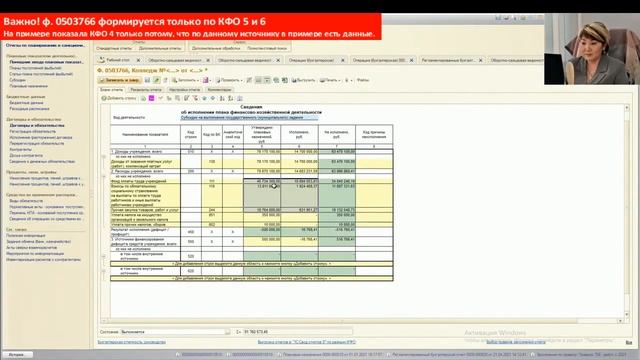
Task: Open the Состояние combo box arrow
Action: click(x=227, y=332)
